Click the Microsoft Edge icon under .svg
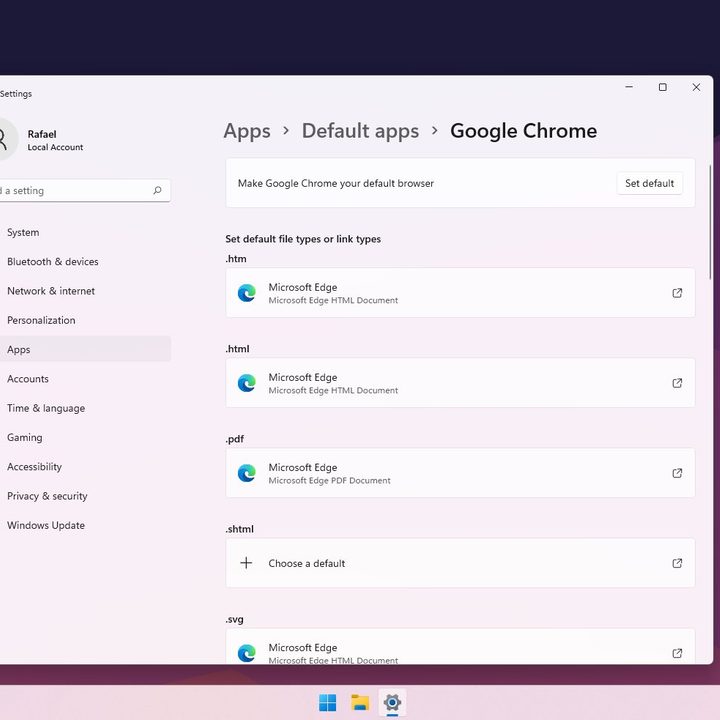This screenshot has width=720, height=720. point(247,653)
